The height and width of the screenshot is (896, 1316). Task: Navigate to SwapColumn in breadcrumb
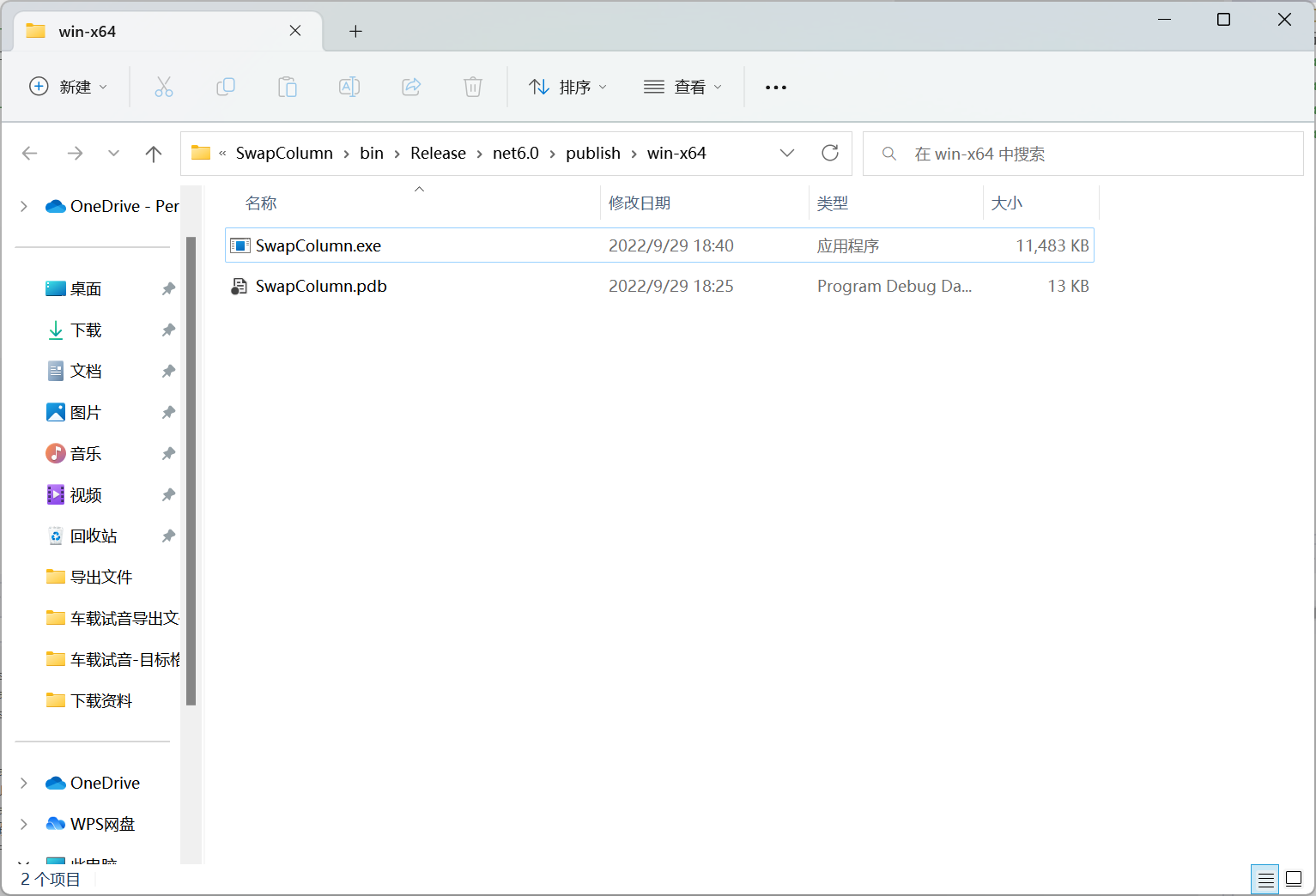coord(284,153)
